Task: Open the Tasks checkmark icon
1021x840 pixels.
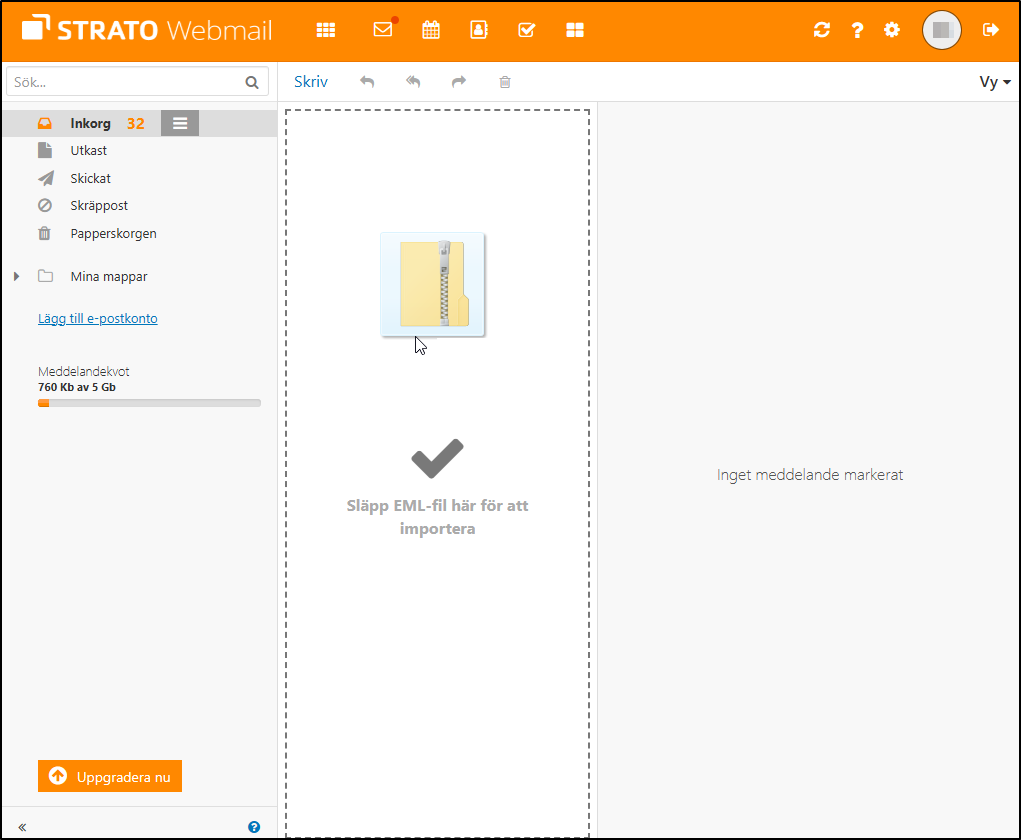Action: click(527, 30)
